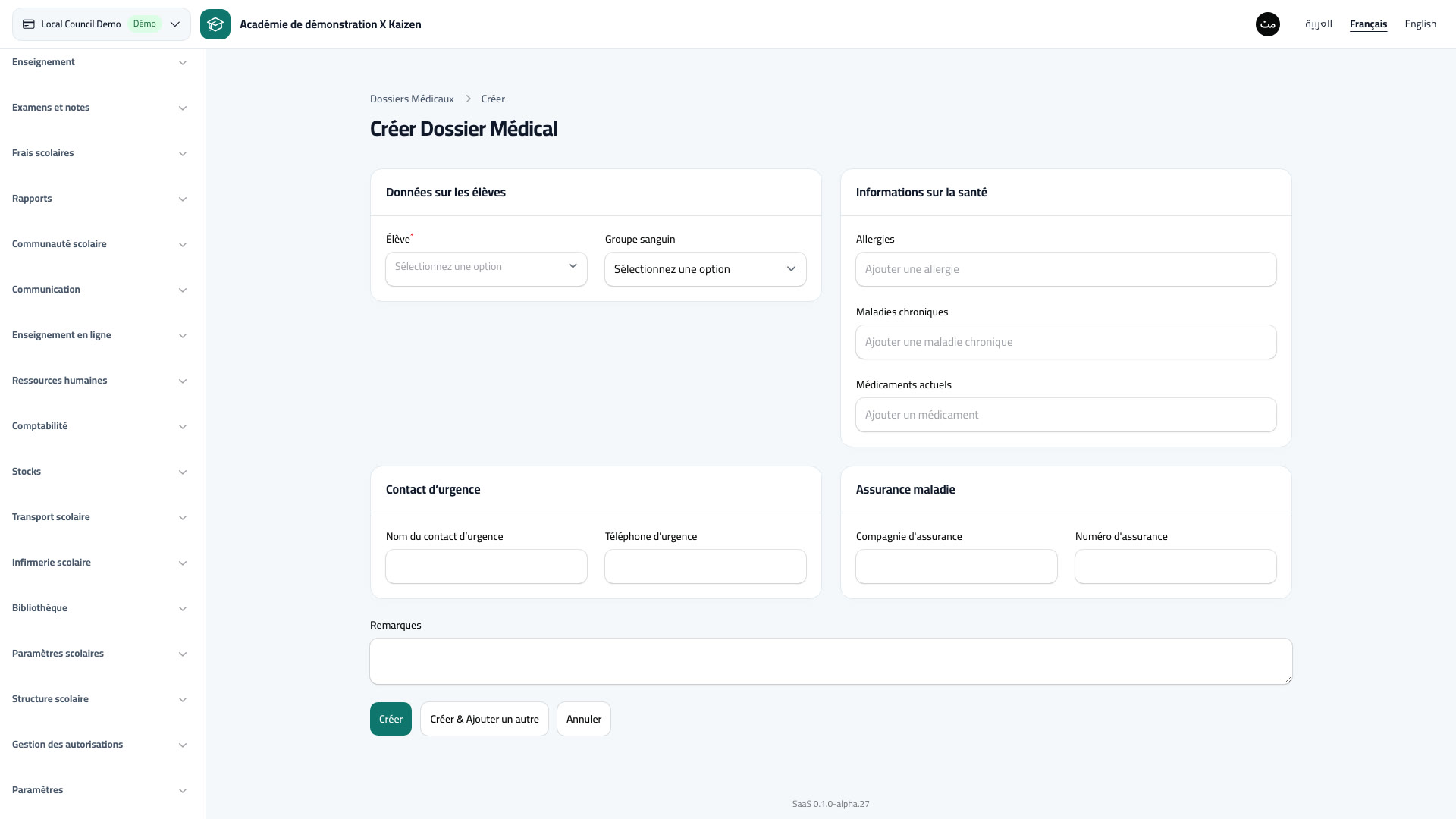This screenshot has height=819, width=1456.
Task: Focus the Compagnie d'assurance field
Action: click(x=956, y=566)
